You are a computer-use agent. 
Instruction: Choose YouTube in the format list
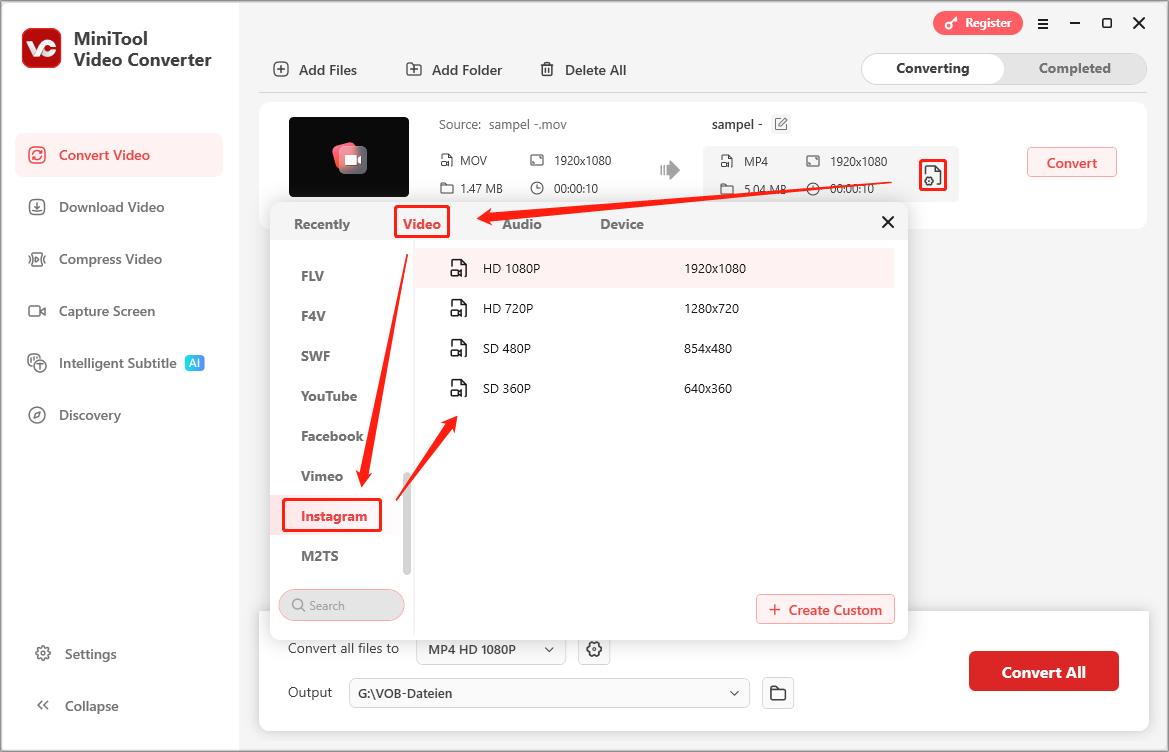pos(329,396)
